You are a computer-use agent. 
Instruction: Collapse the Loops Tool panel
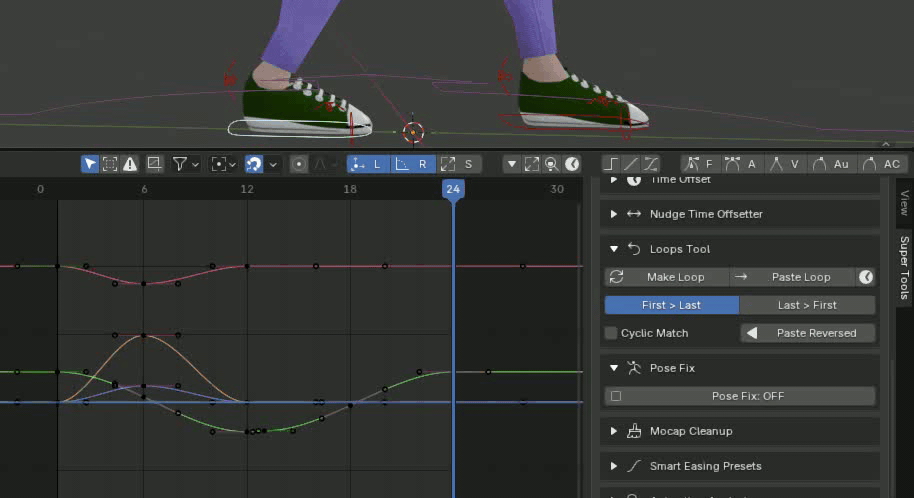tap(614, 249)
